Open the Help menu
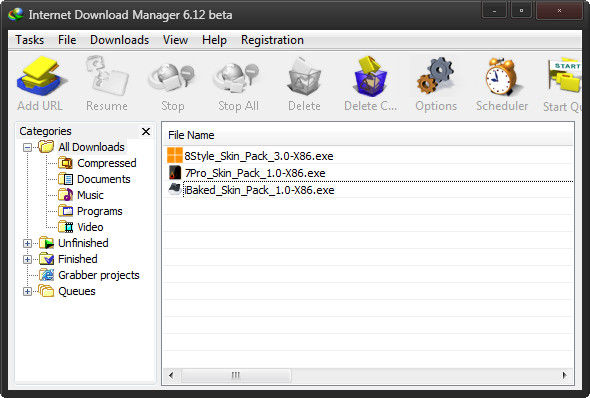 pyautogui.click(x=214, y=40)
